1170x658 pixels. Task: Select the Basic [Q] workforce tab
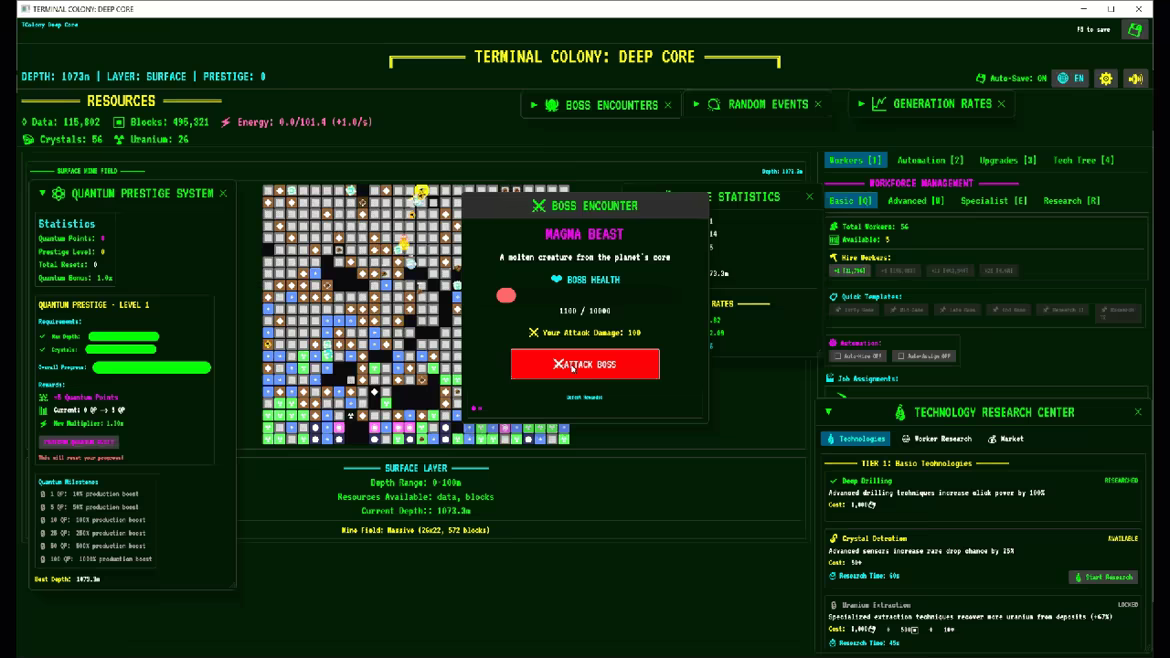[851, 201]
